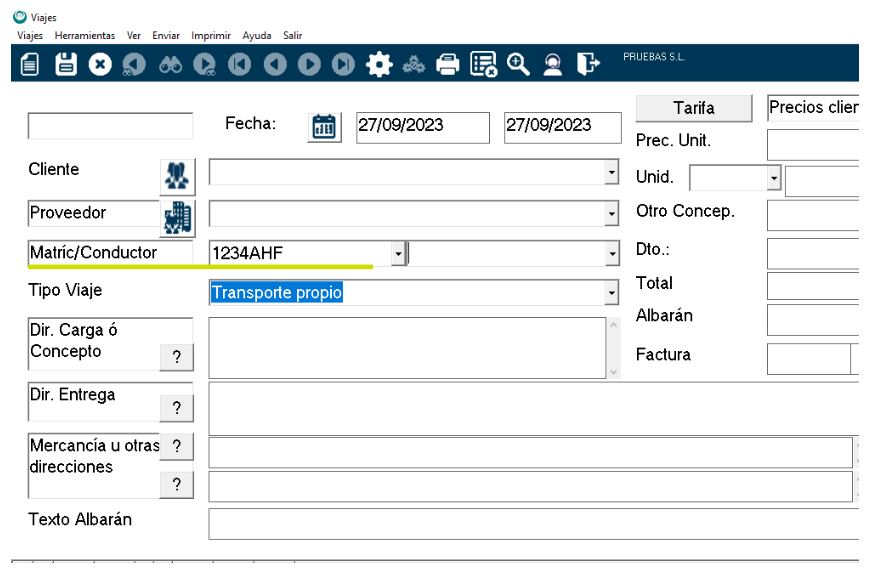Click the binoculars search icon
The width and height of the screenshot is (871, 575).
click(170, 64)
